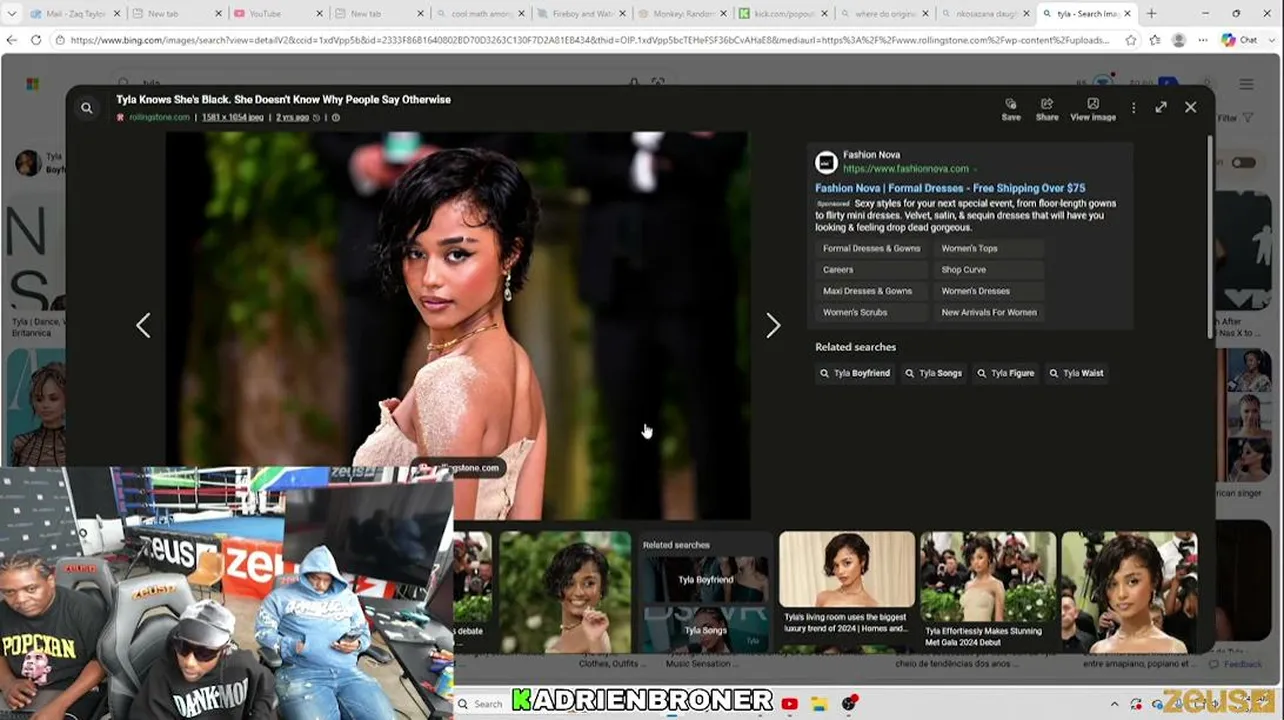This screenshot has height=720, width=1284.
Task: Go to the next image
Action: point(773,325)
